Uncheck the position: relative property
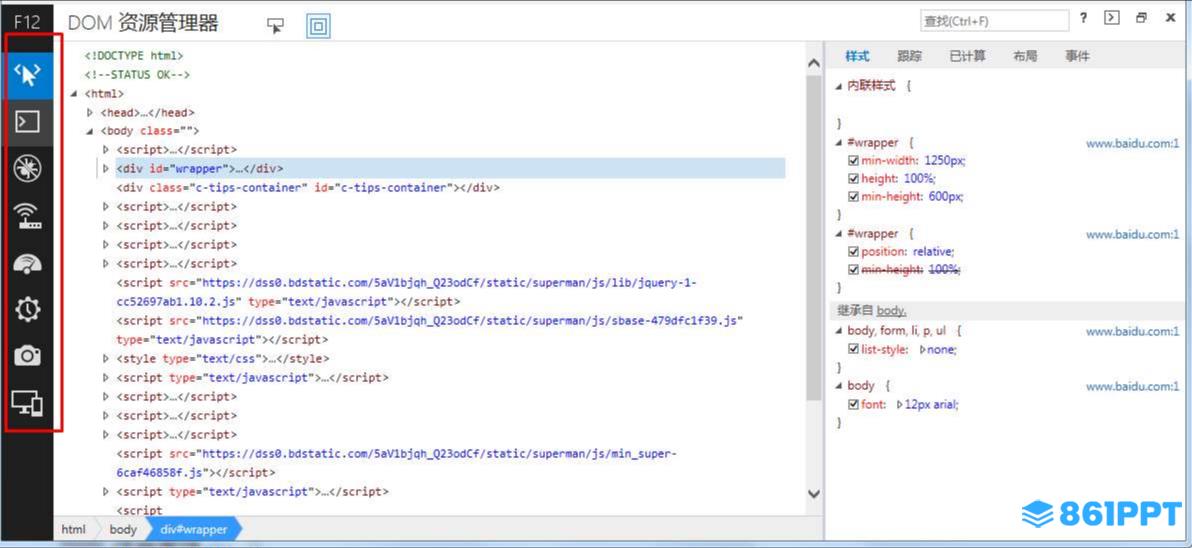Image resolution: width=1192 pixels, height=548 pixels. [x=853, y=252]
